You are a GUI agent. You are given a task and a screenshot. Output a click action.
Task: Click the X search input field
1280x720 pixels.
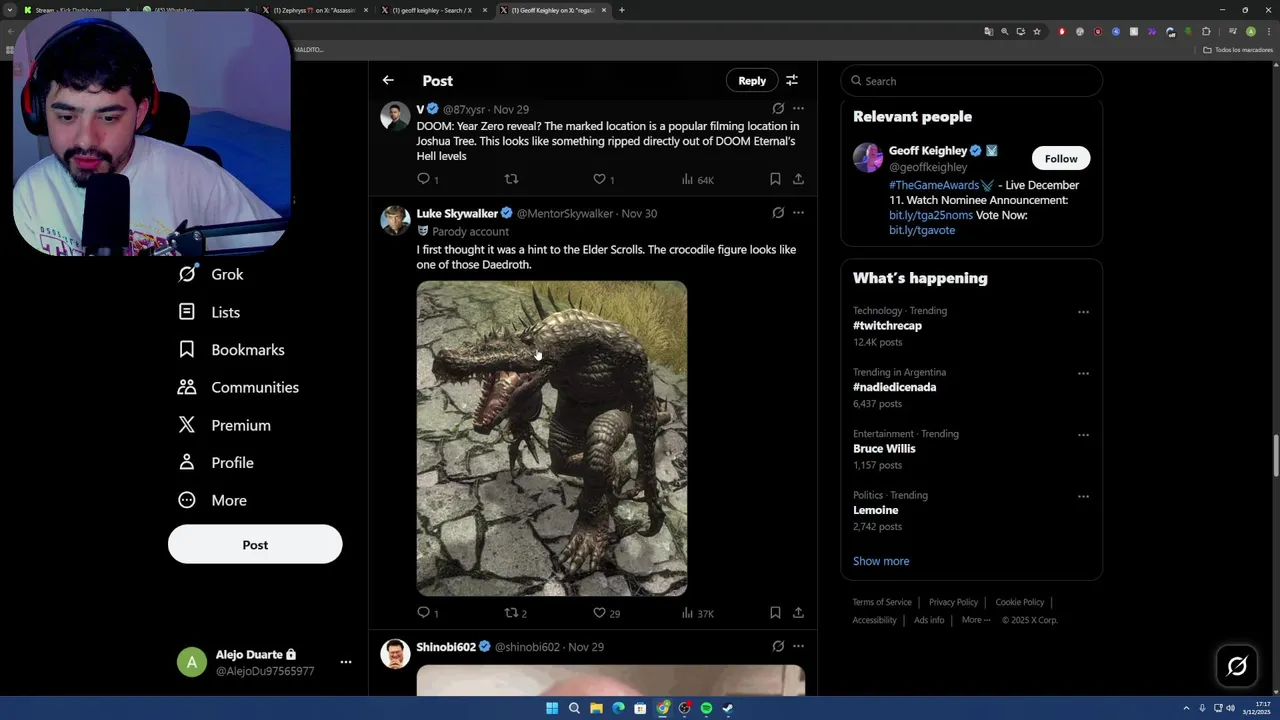click(972, 81)
